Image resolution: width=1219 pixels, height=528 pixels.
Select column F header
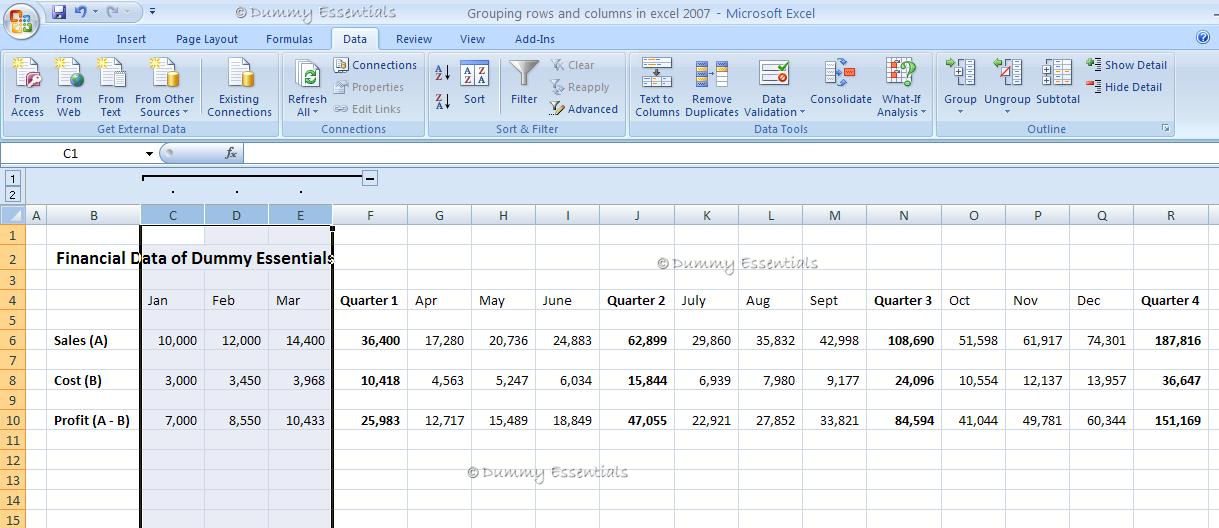coord(370,215)
